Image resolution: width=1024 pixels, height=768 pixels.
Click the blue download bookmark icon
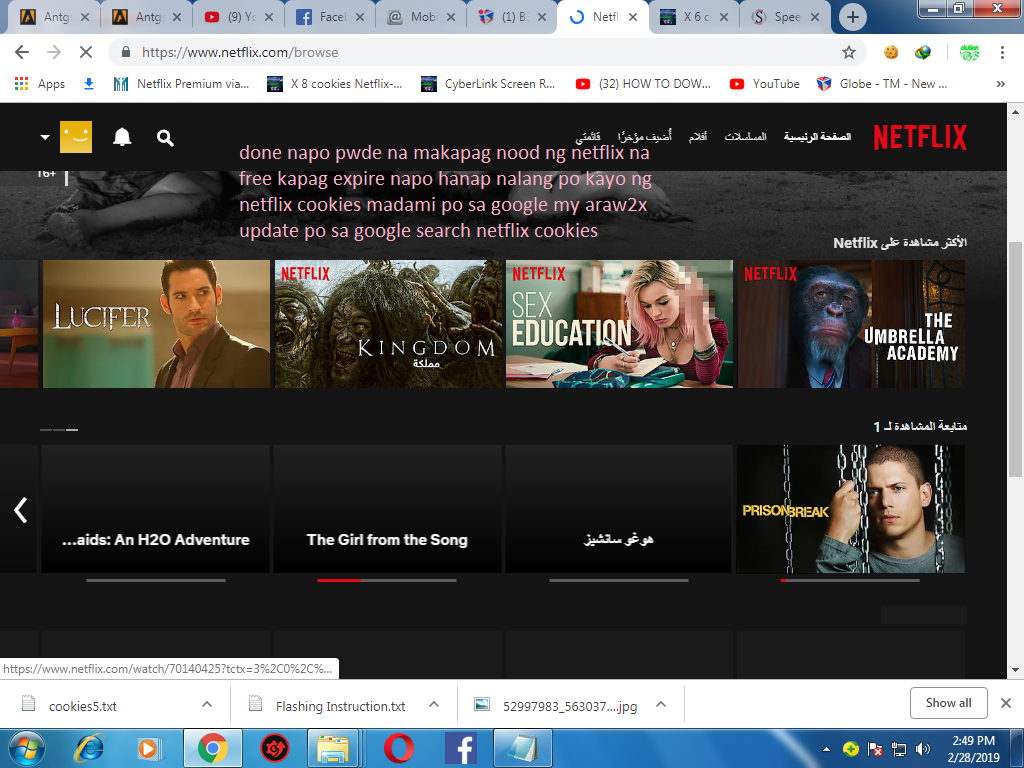coord(89,84)
